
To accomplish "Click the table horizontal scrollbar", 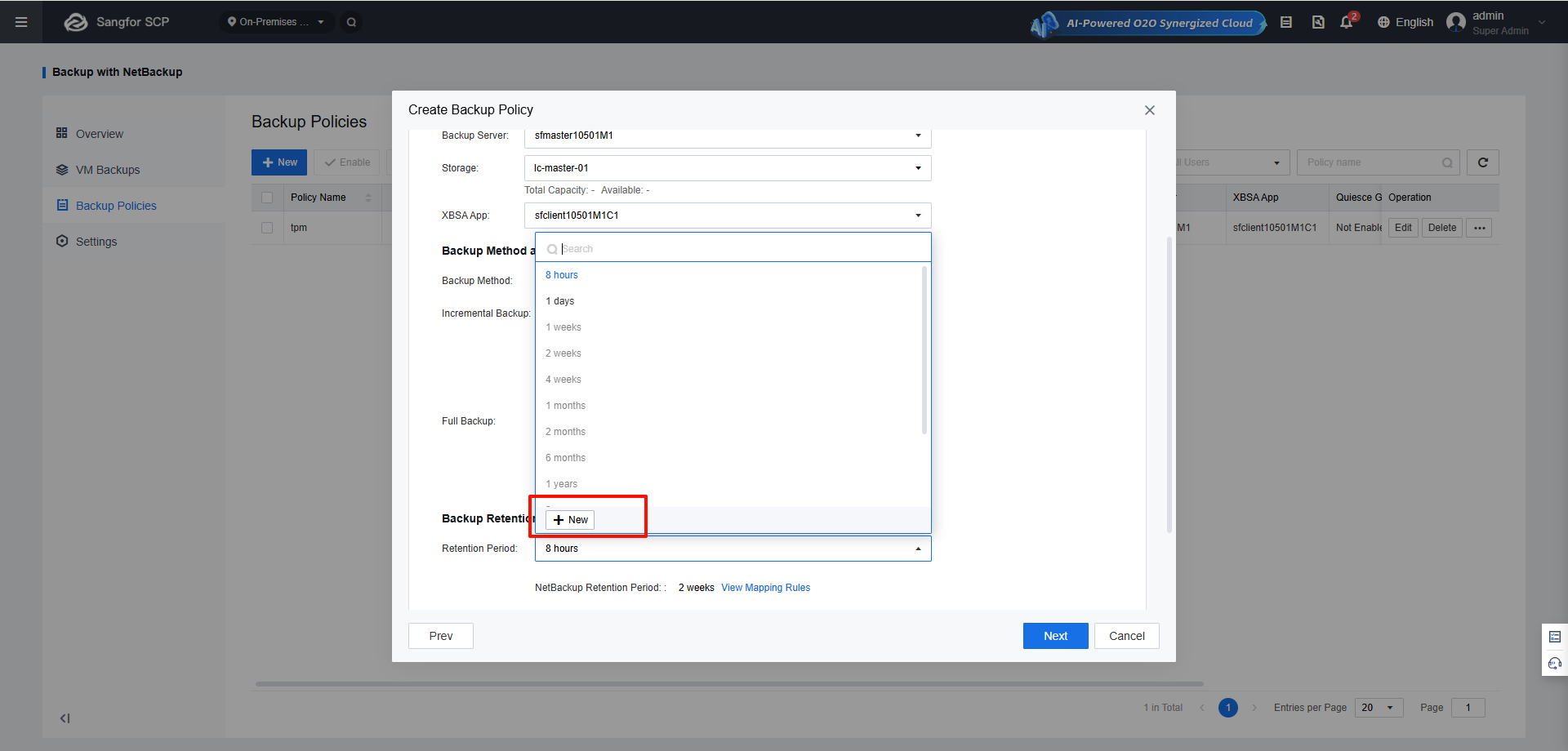I will [x=729, y=684].
